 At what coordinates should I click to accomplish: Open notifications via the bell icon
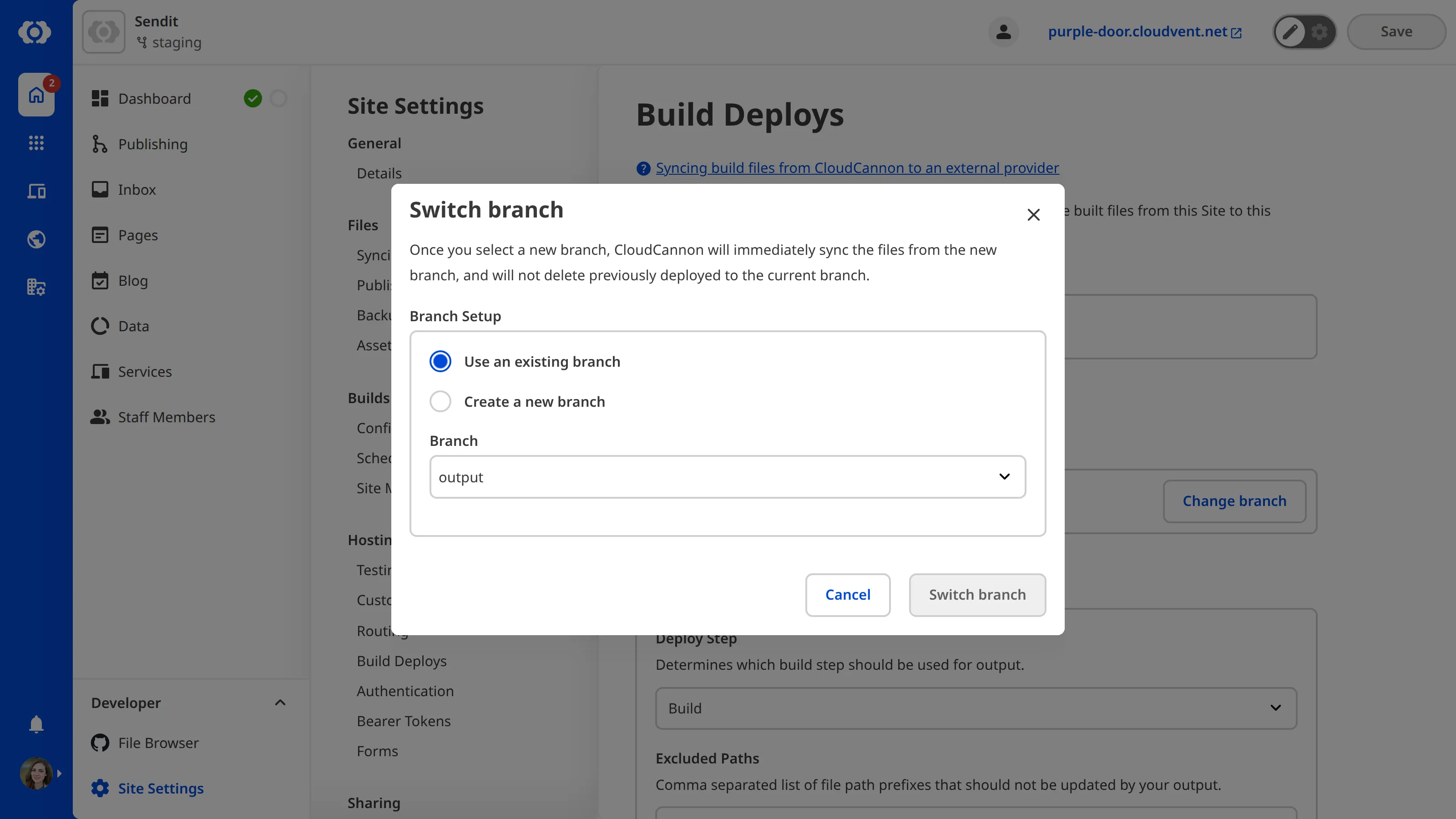pyautogui.click(x=35, y=724)
